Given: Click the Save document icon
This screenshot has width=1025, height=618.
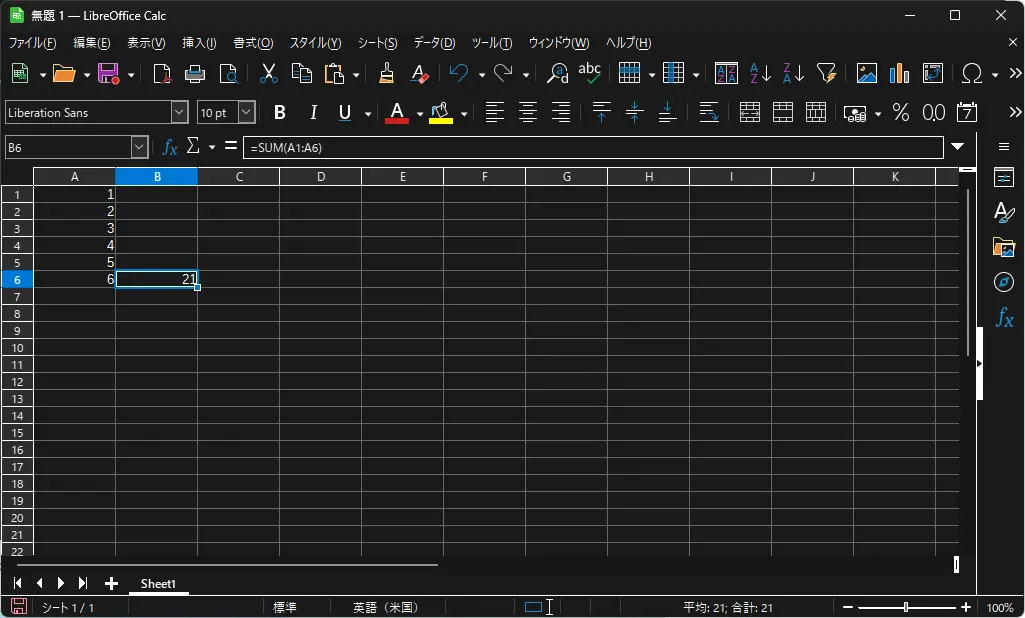Looking at the screenshot, I should (x=108, y=73).
